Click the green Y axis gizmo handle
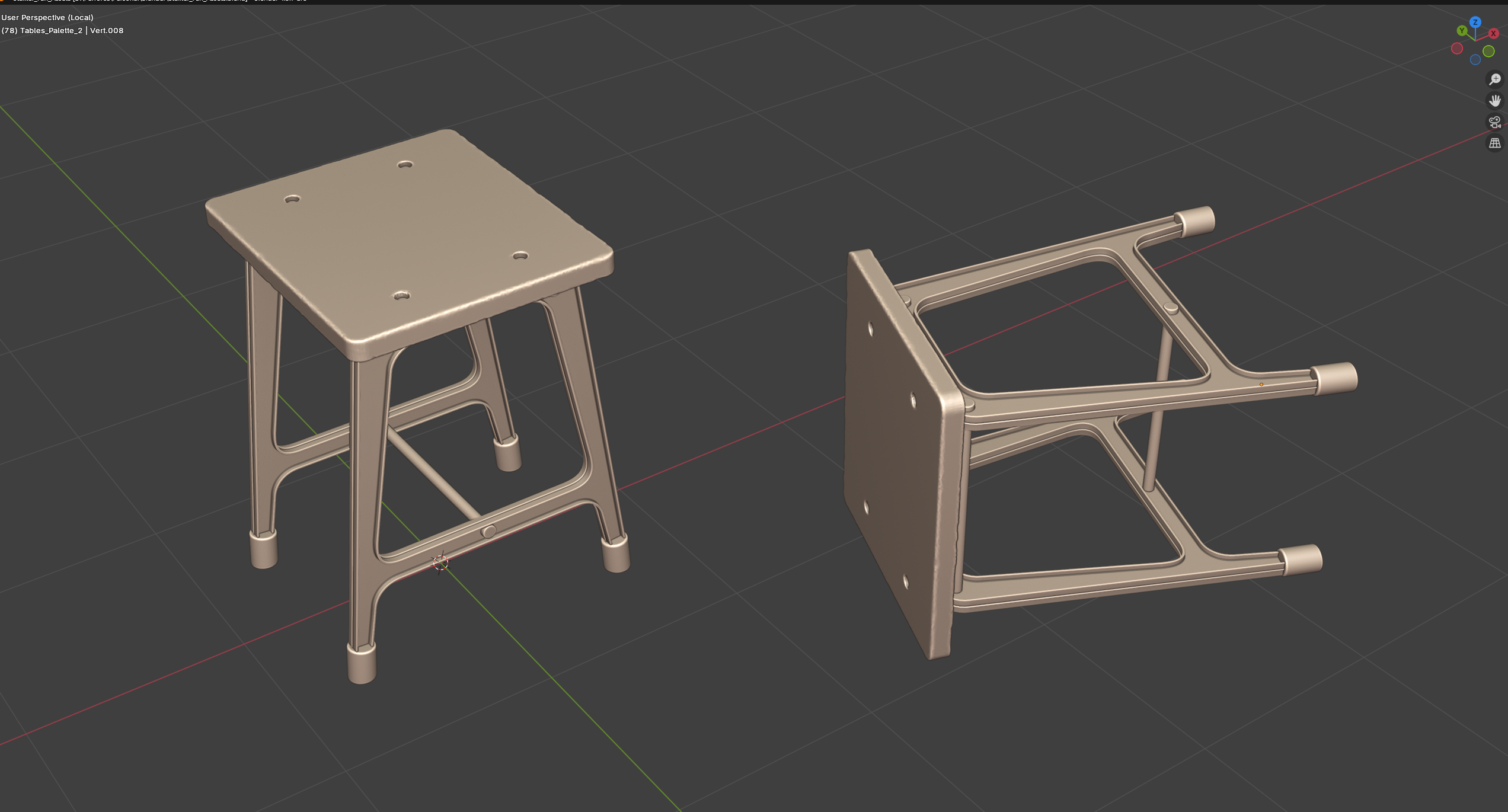This screenshot has height=812, width=1508. [x=1462, y=31]
